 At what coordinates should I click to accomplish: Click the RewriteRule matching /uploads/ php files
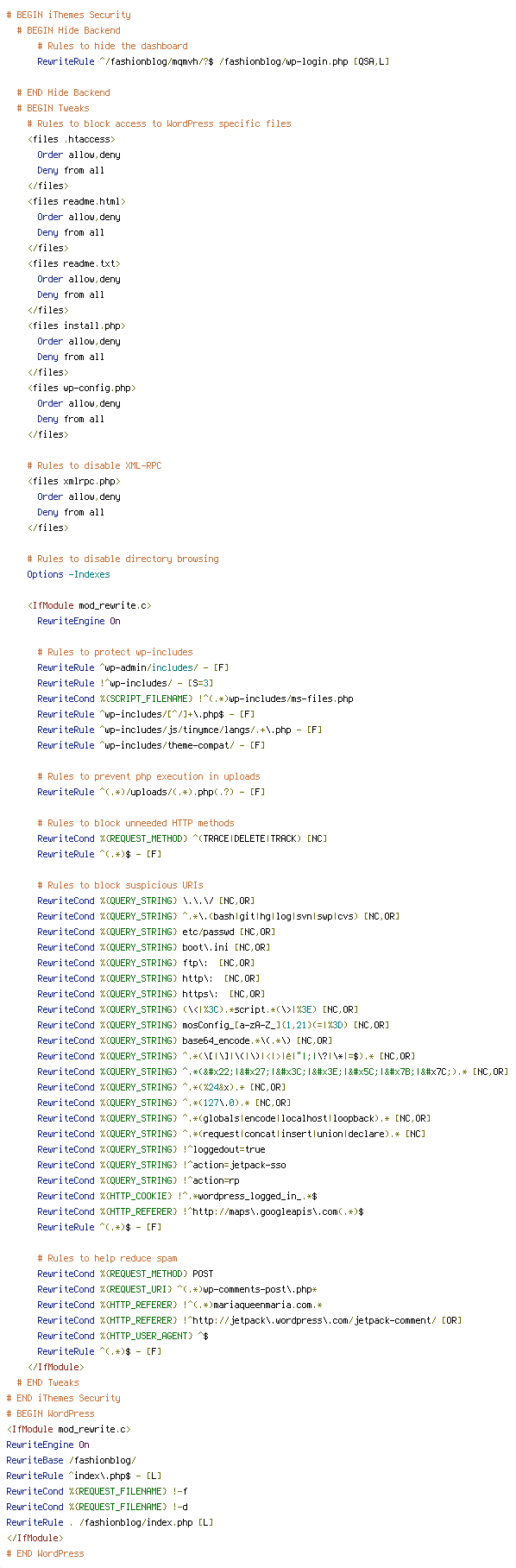[151, 792]
